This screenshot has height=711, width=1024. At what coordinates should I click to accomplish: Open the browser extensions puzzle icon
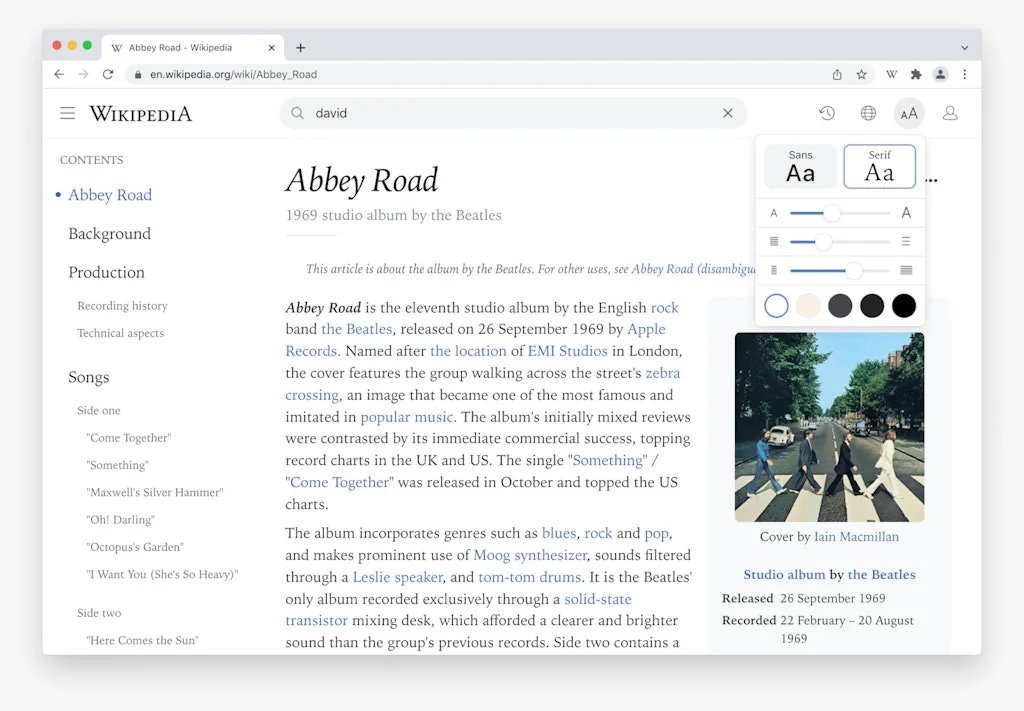point(917,74)
